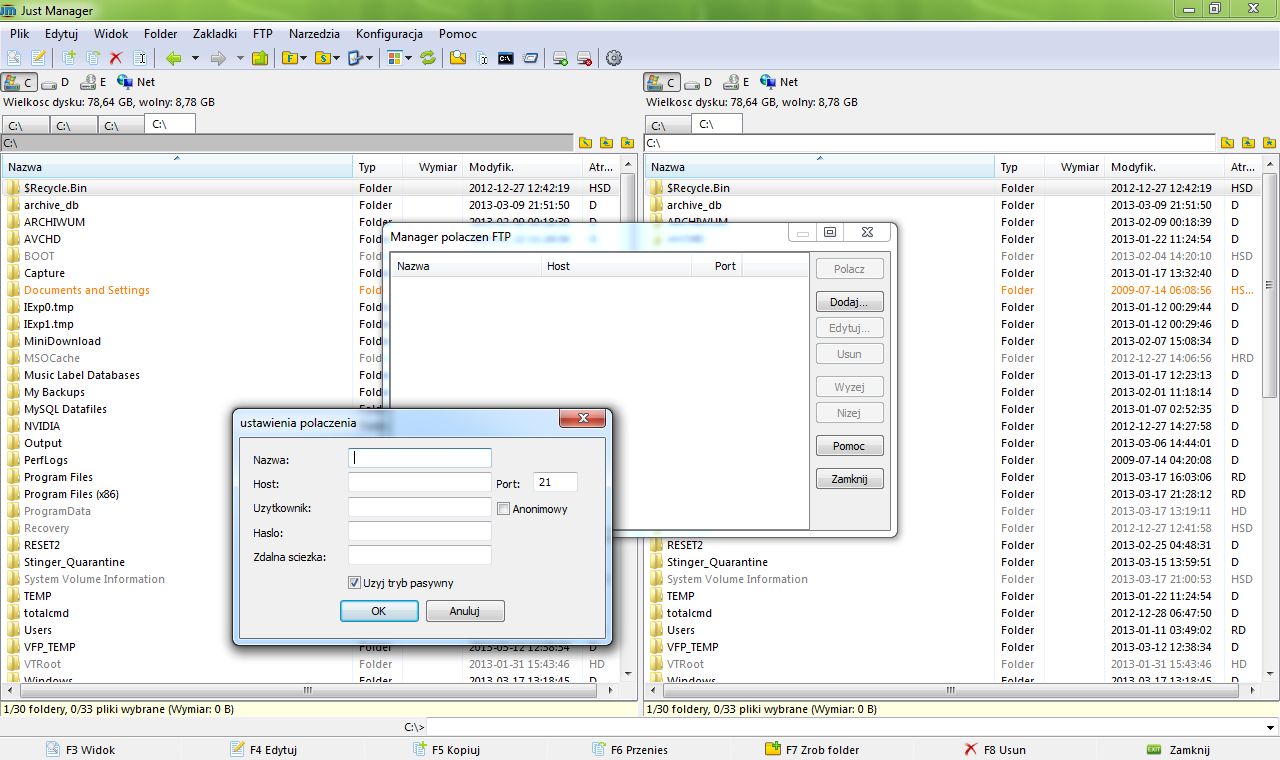1280x760 pixels.
Task: Open the command line history dropdown
Action: pyautogui.click(x=1271, y=727)
